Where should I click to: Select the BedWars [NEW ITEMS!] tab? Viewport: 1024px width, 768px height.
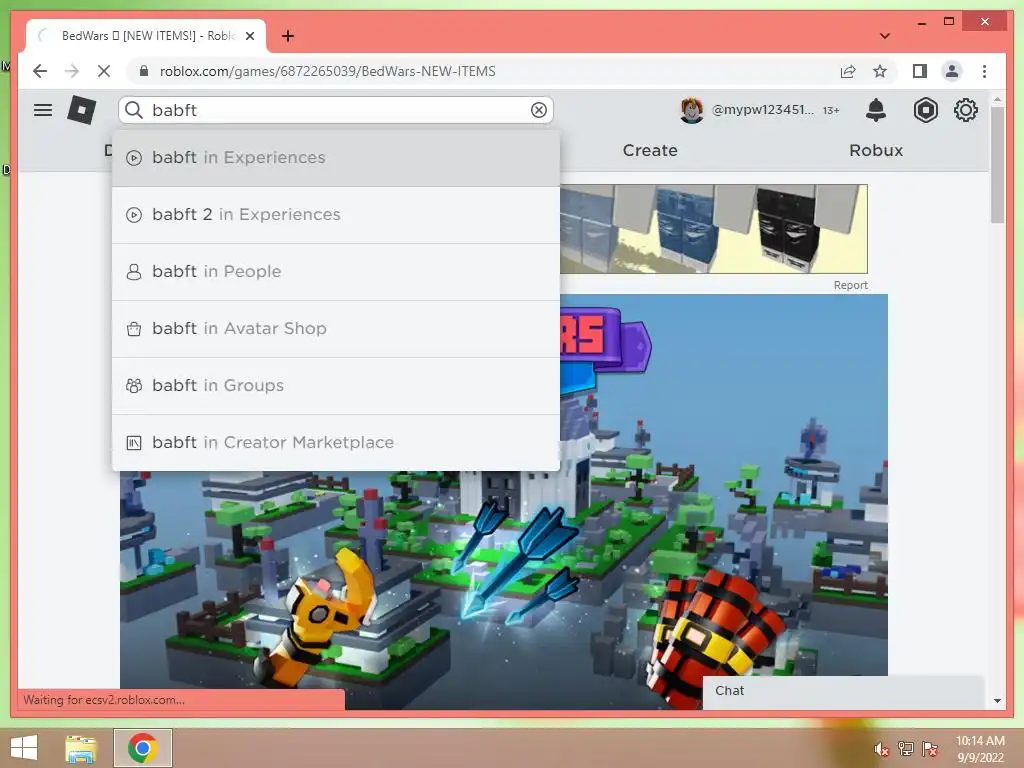(146, 36)
